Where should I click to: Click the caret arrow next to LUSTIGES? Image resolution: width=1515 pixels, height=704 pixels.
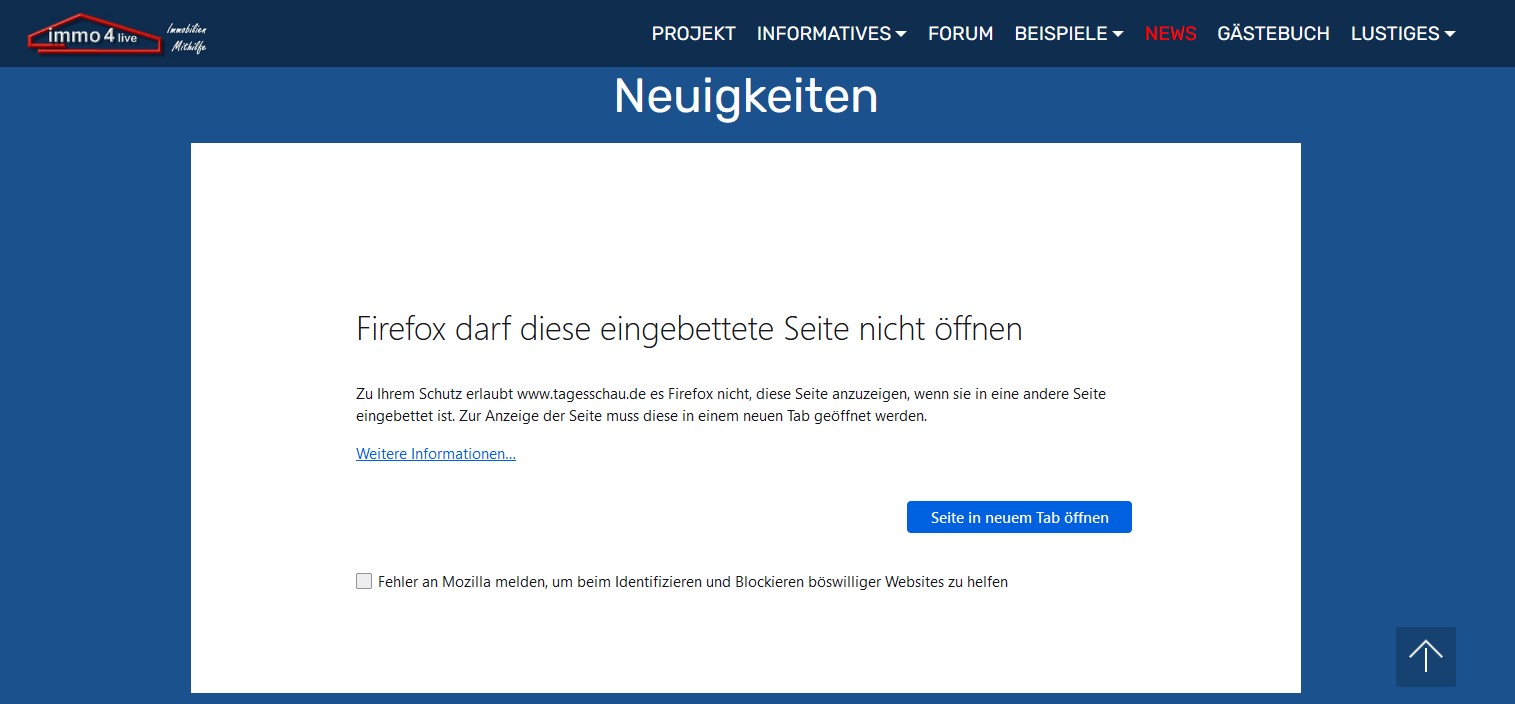pos(1450,34)
